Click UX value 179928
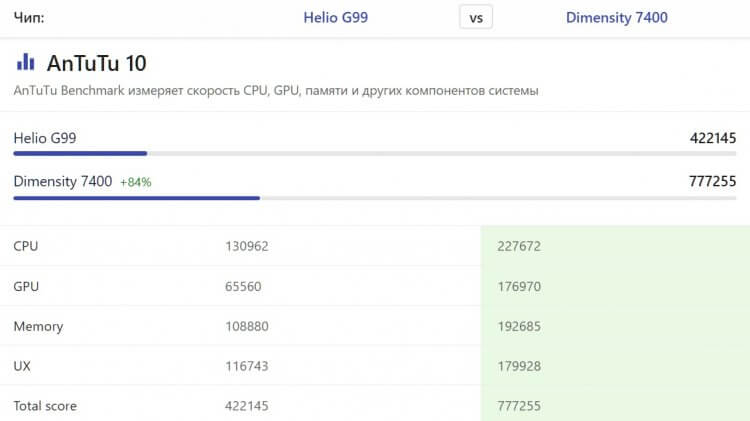The height and width of the screenshot is (421, 750). click(519, 366)
